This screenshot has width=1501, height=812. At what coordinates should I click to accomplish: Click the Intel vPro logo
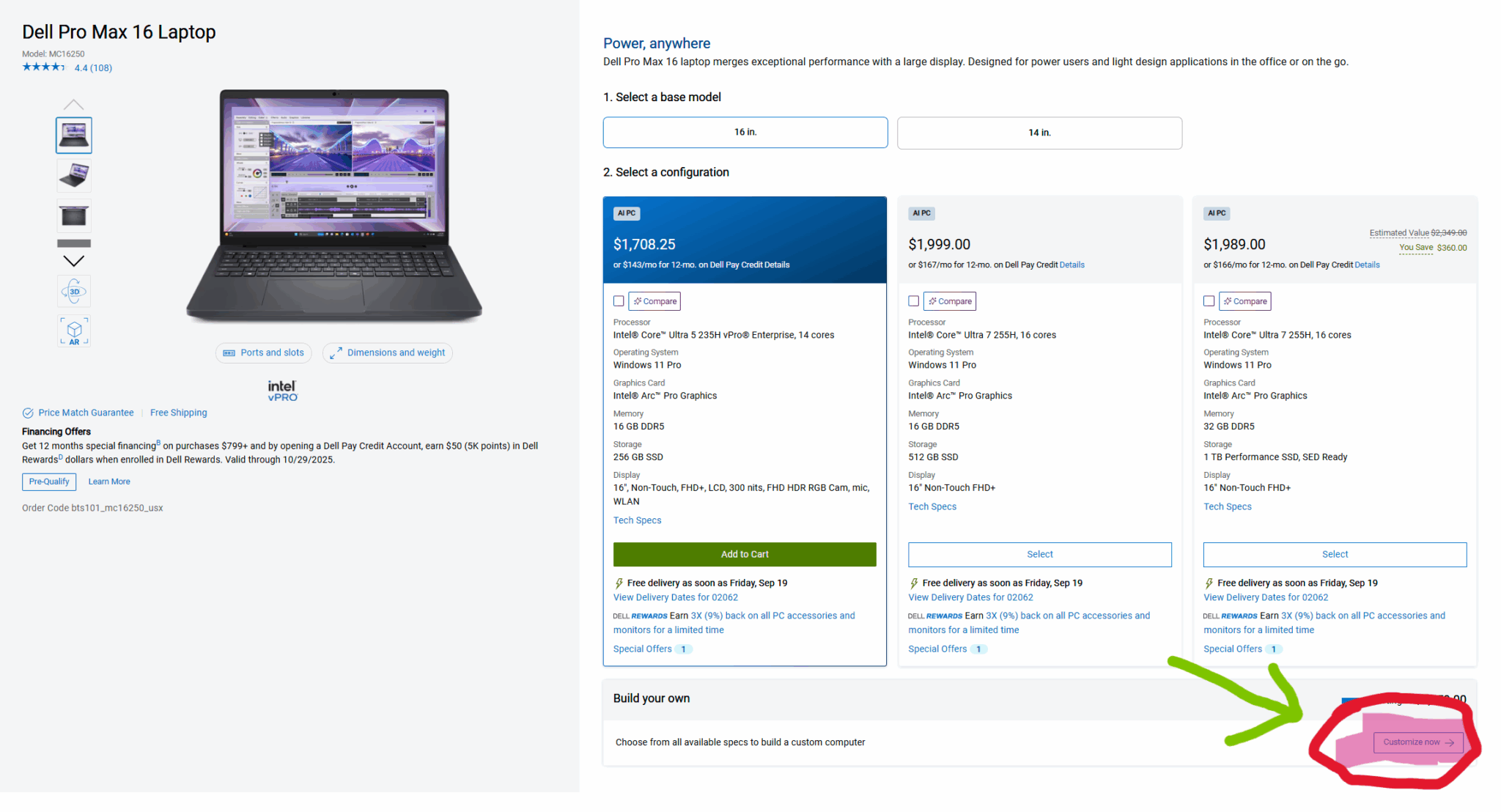282,391
